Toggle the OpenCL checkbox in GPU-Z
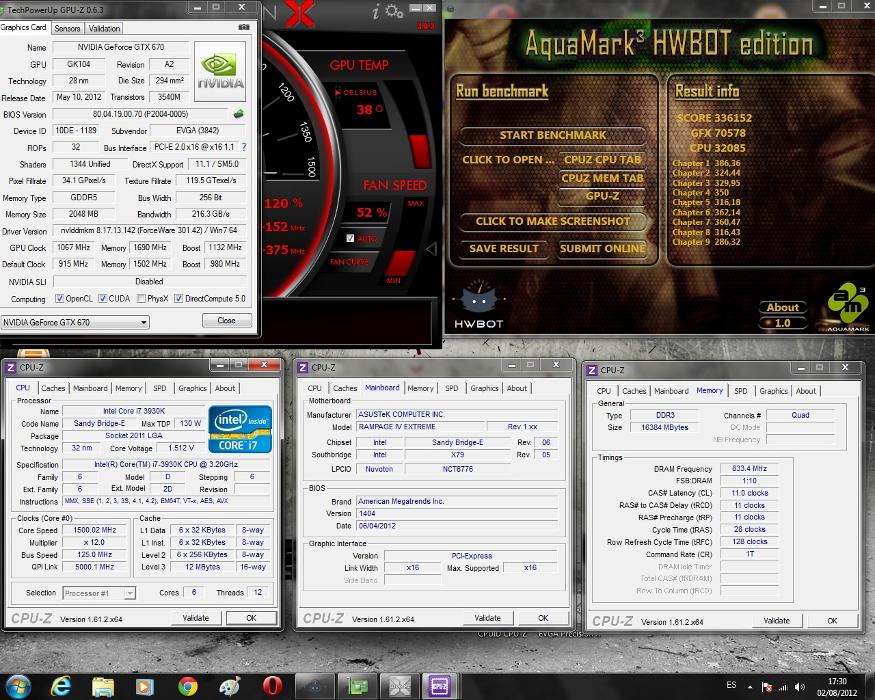Viewport: 875px width, 700px height. (59, 299)
